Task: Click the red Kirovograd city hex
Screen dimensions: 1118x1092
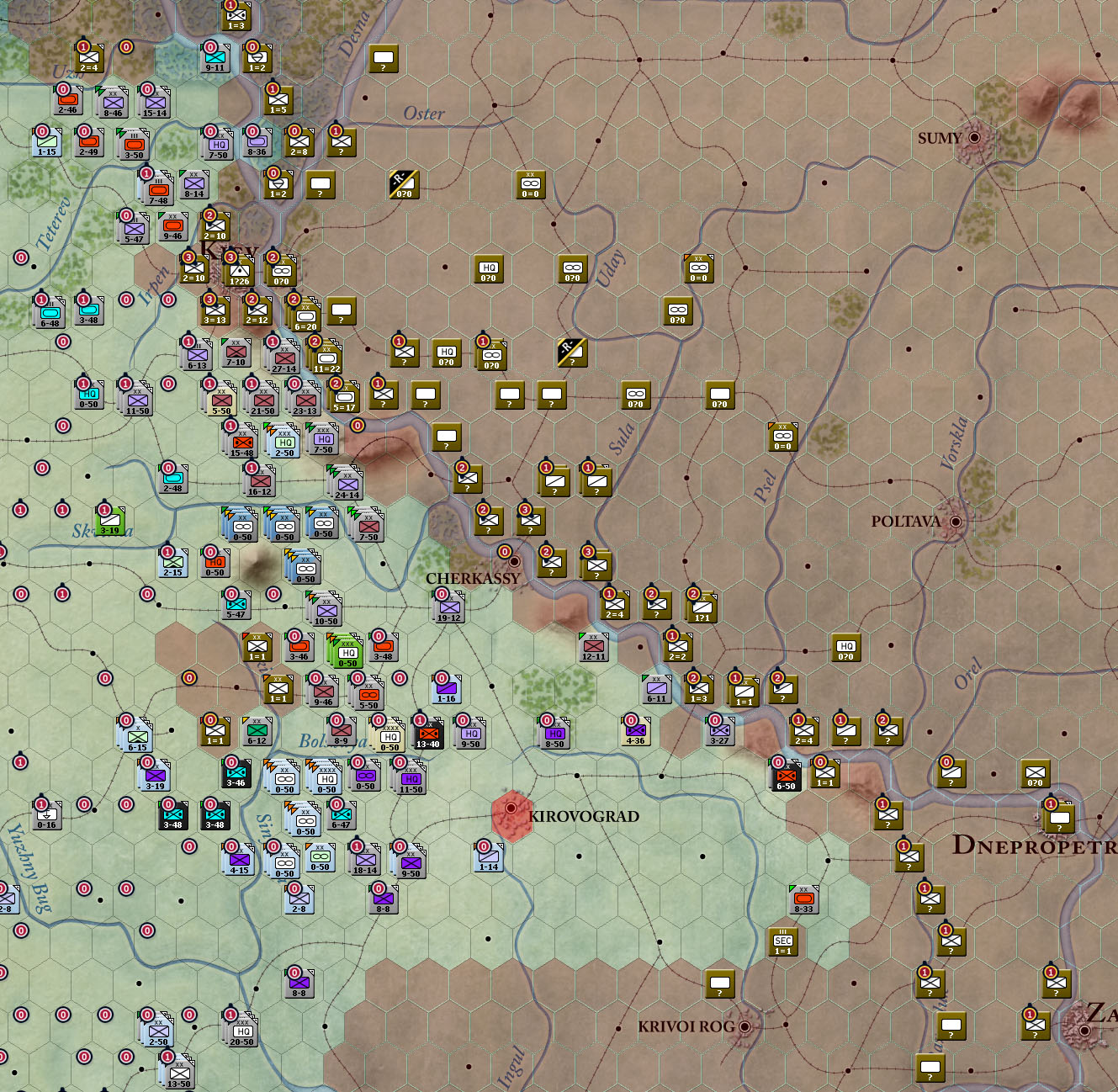Action: pos(511,815)
